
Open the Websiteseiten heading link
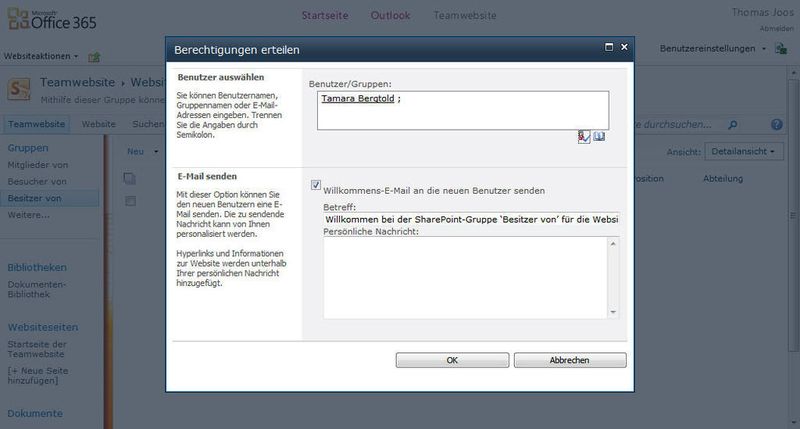coord(43,327)
